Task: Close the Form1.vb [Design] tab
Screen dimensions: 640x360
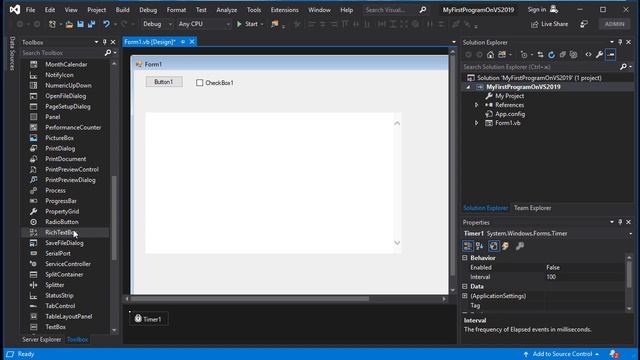Action: click(192, 42)
